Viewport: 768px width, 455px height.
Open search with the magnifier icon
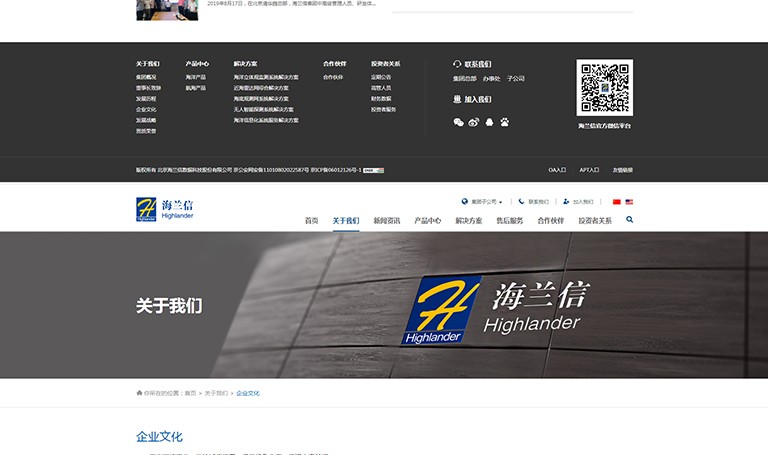(x=629, y=219)
